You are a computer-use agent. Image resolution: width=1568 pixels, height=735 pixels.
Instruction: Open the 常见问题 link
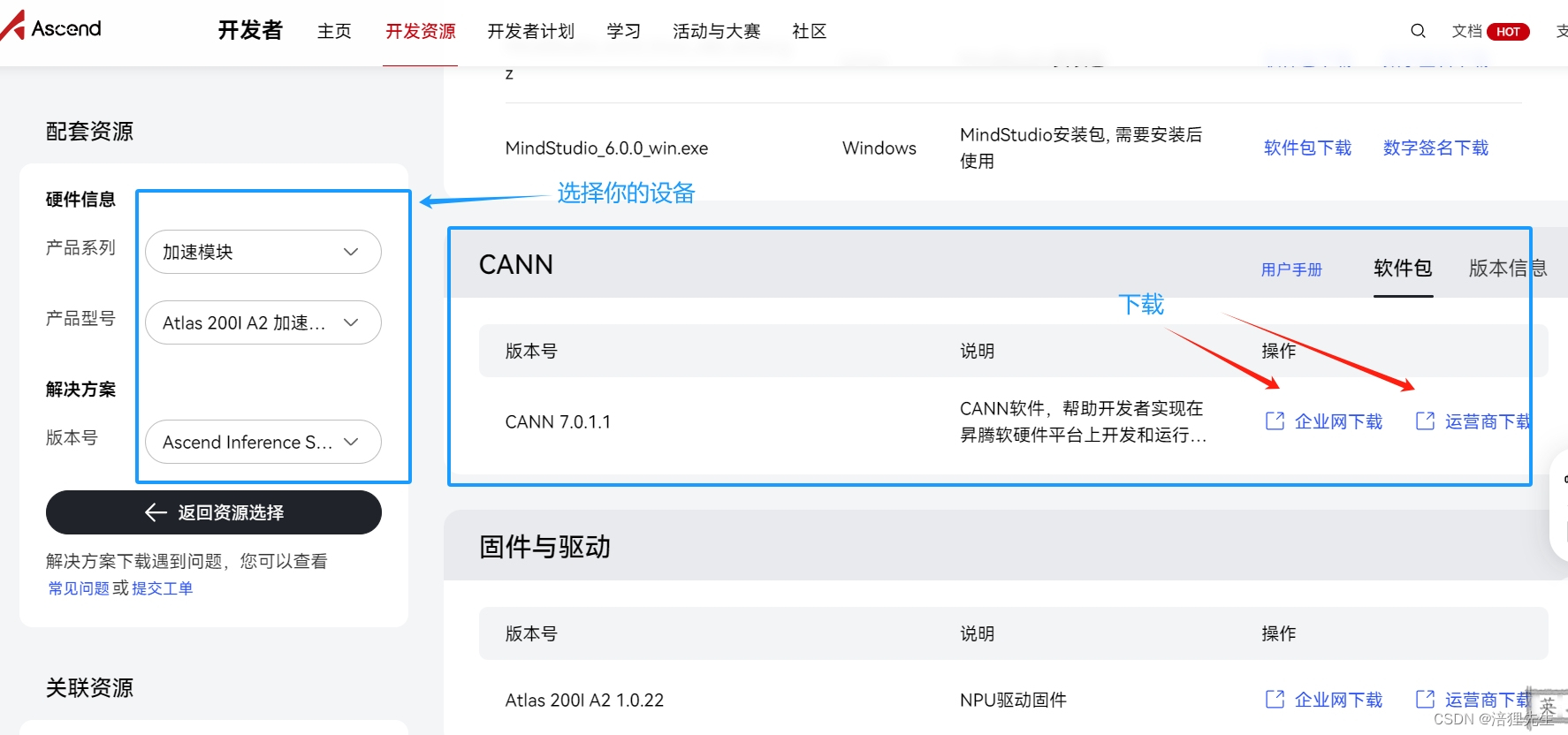tap(79, 588)
